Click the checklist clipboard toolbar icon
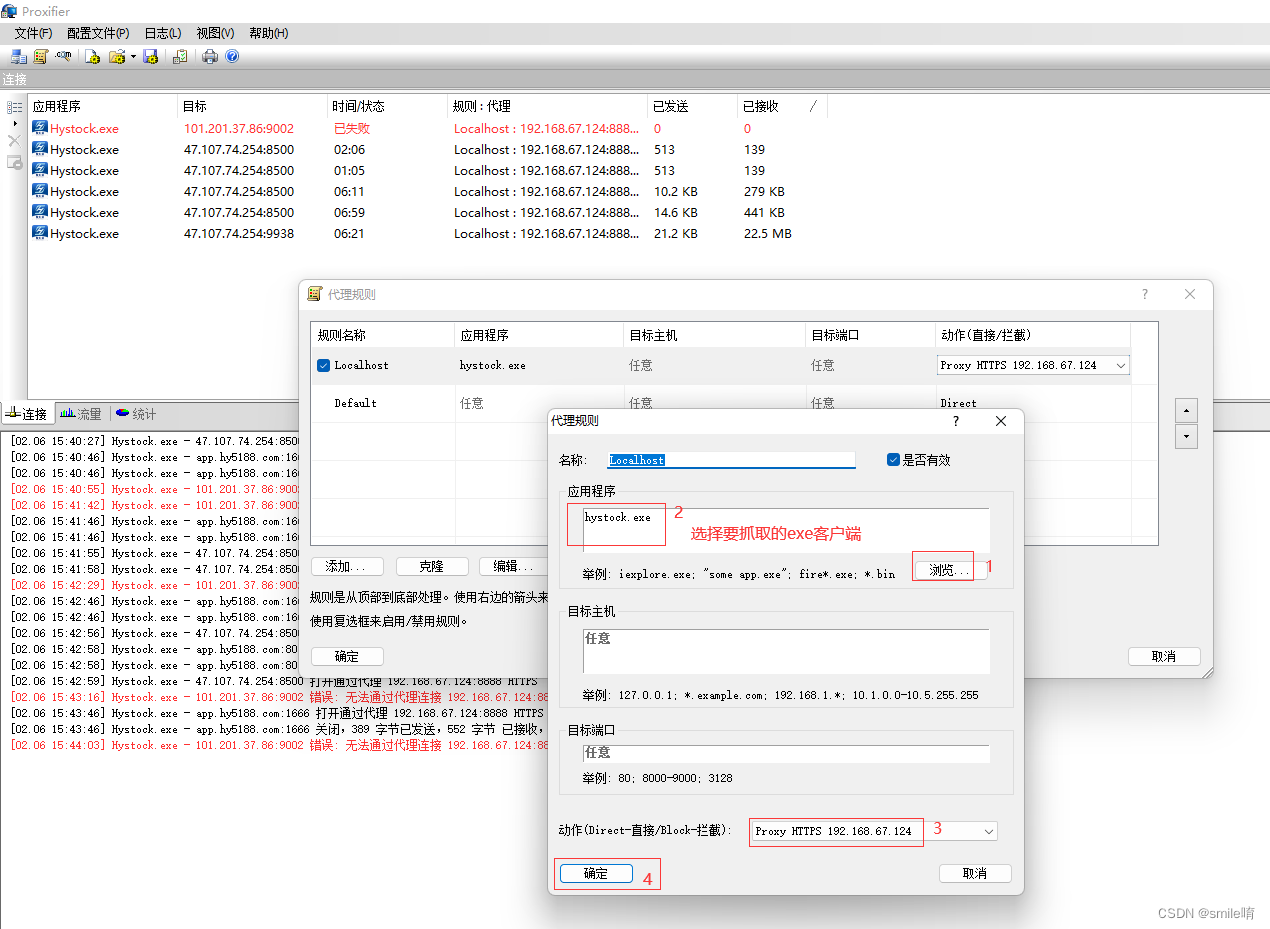 (180, 57)
